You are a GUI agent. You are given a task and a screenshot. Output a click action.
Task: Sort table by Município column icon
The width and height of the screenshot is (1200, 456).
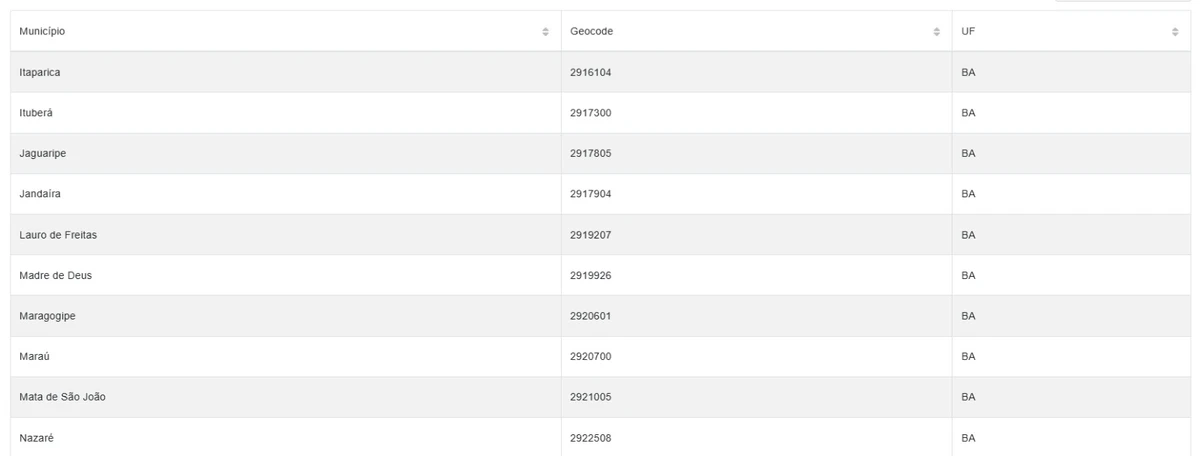(x=545, y=32)
